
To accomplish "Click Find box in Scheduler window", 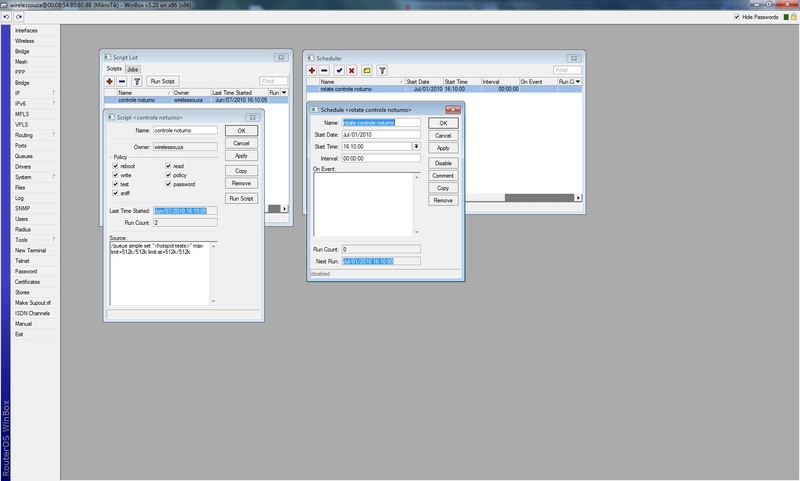I will point(567,70).
